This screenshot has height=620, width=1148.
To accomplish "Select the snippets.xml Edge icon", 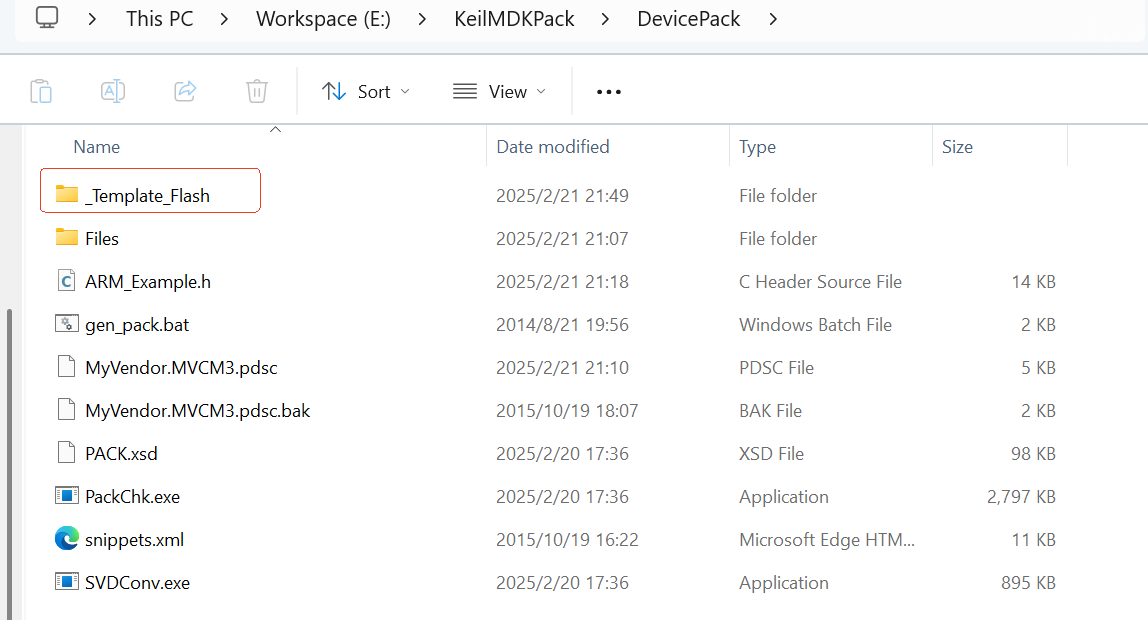I will point(67,539).
